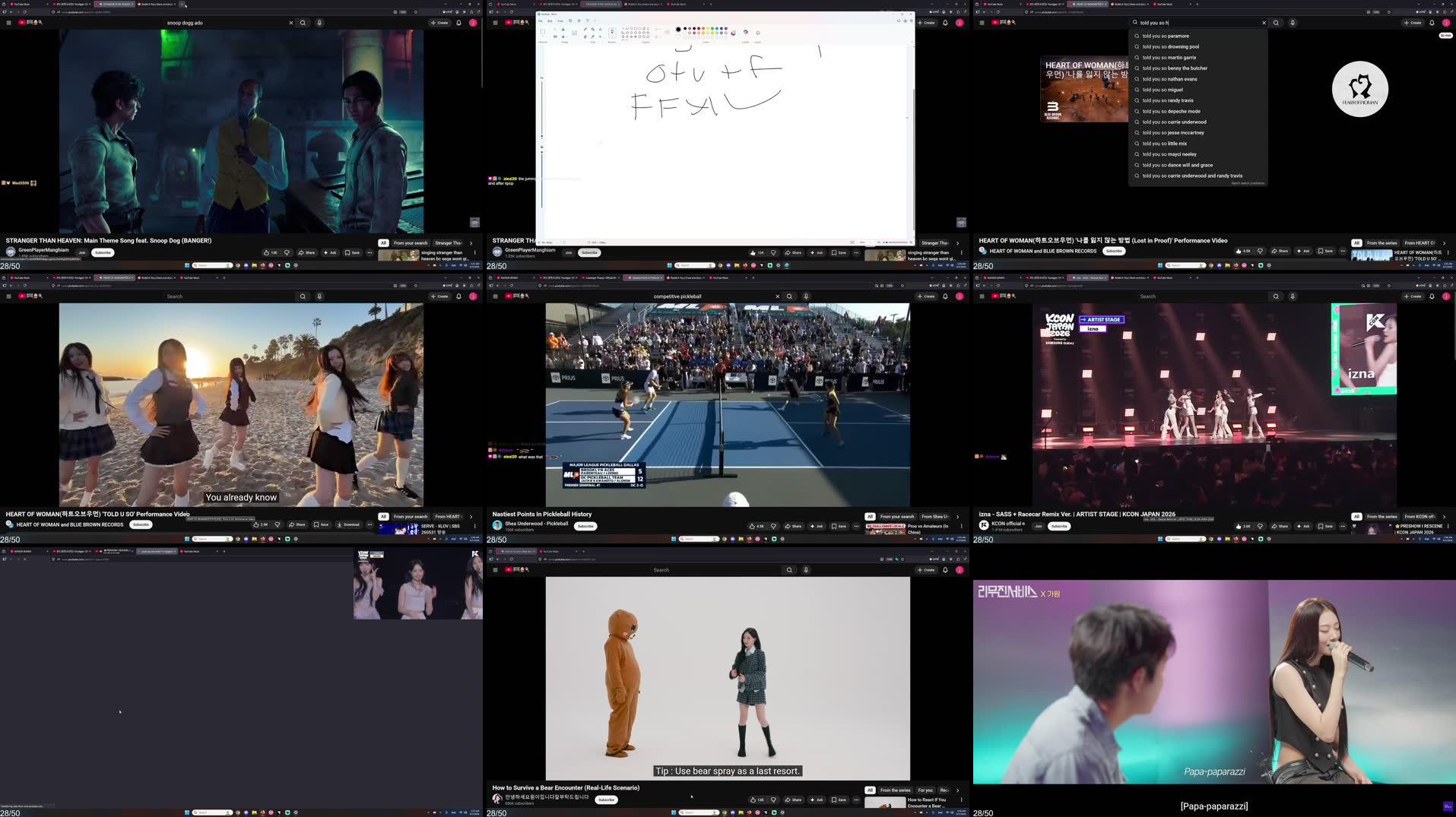Show more chips beside "From HEART" on TOLD U SO
Viewport: 1456px width, 817px height.
point(471,517)
